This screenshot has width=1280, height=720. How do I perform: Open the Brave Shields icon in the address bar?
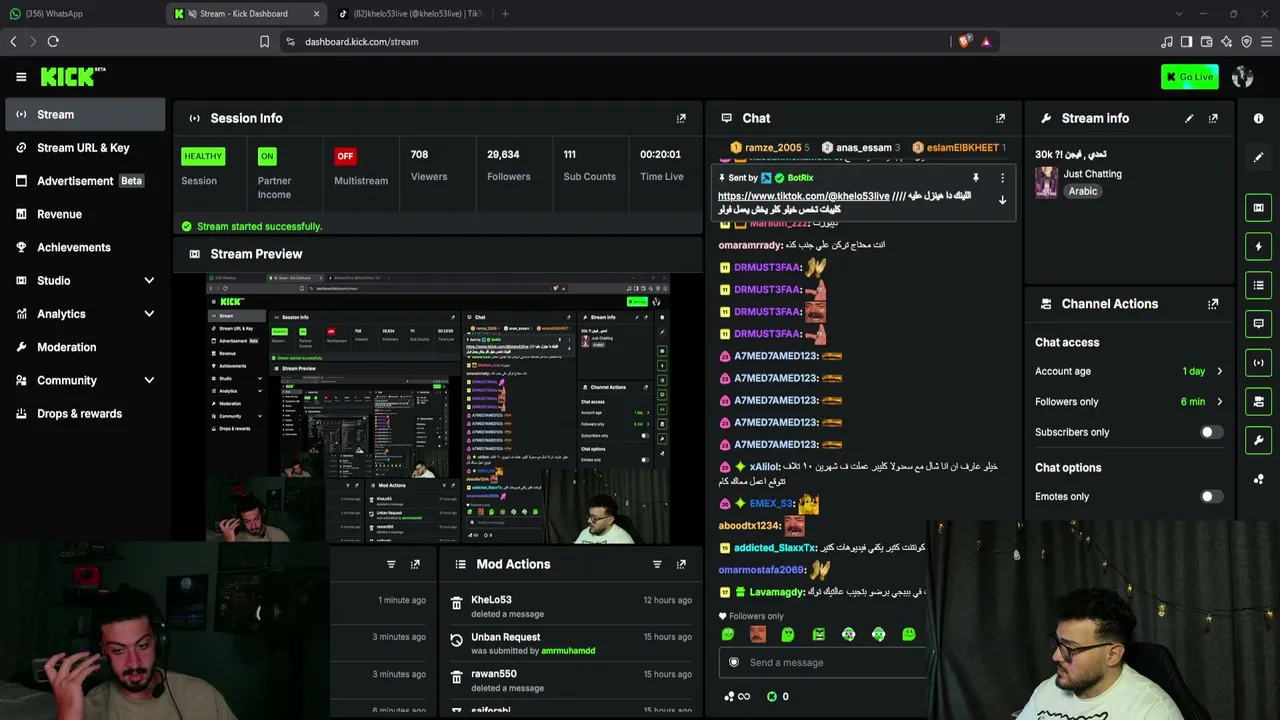[964, 42]
